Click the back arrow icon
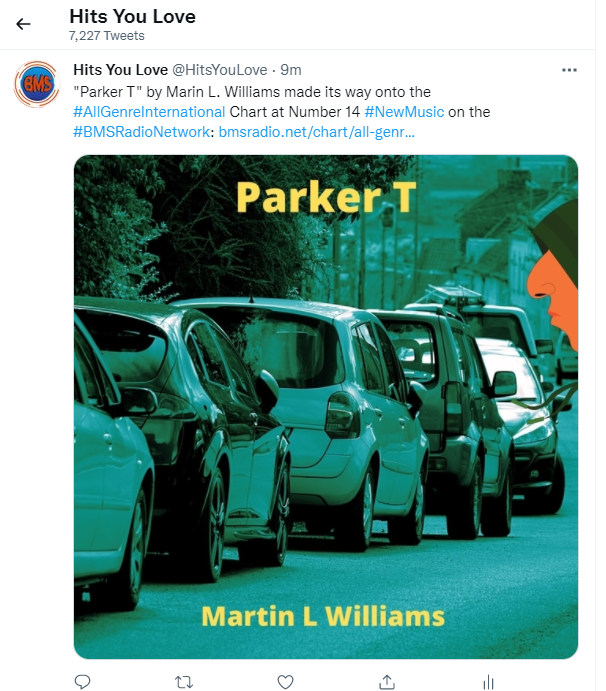Screen dimensions: 606x691 pos(23,24)
